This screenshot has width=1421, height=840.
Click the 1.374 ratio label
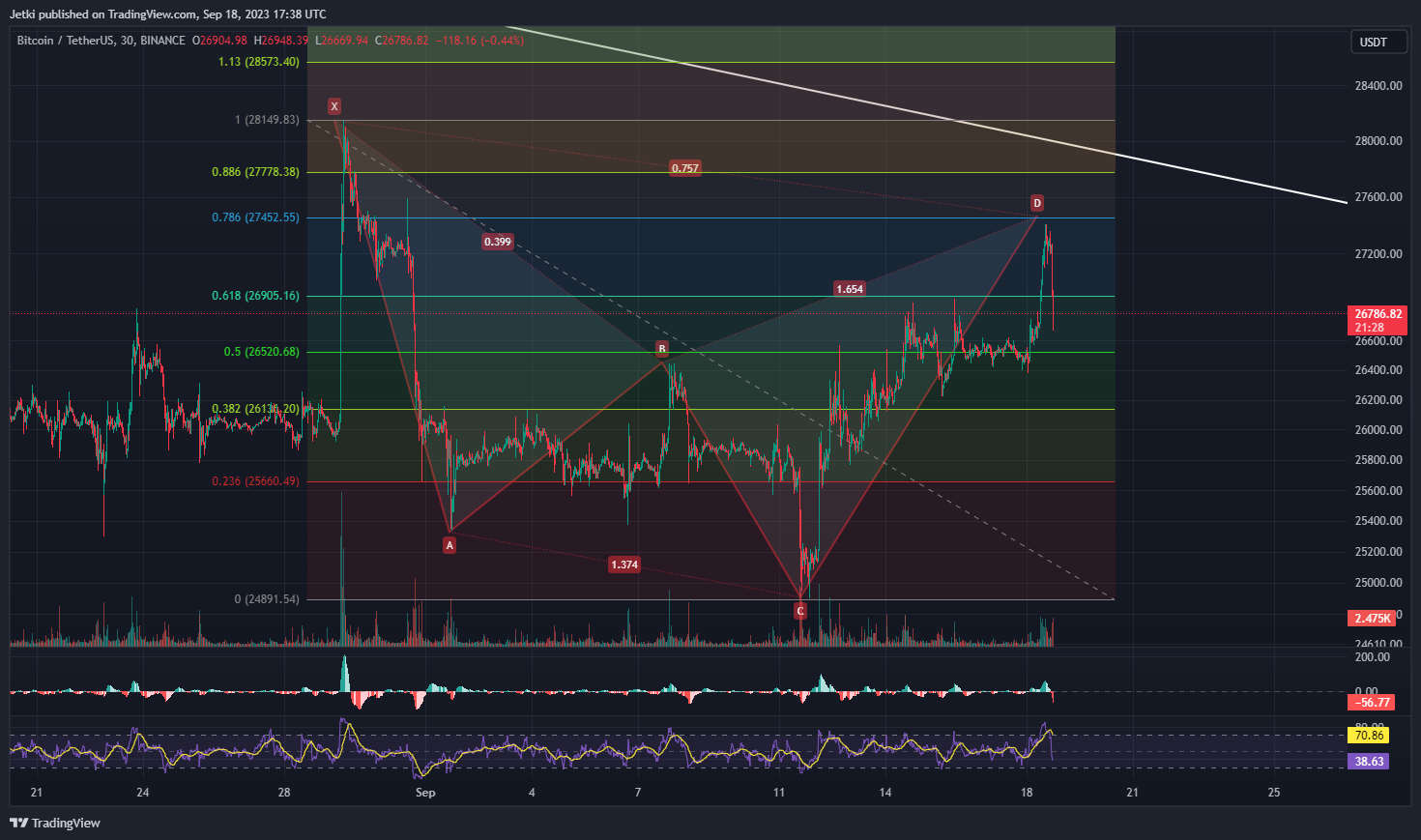click(x=624, y=565)
